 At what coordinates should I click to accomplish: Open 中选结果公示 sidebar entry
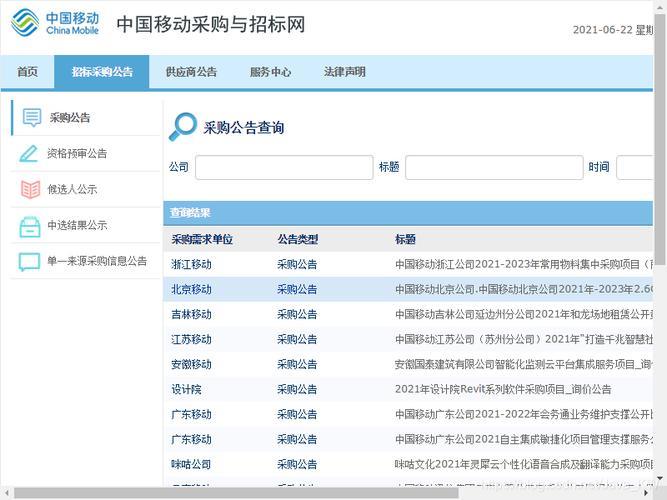pyautogui.click(x=77, y=225)
